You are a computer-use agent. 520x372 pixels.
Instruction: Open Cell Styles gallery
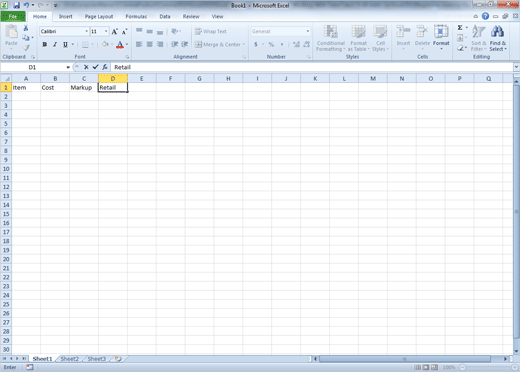click(380, 38)
